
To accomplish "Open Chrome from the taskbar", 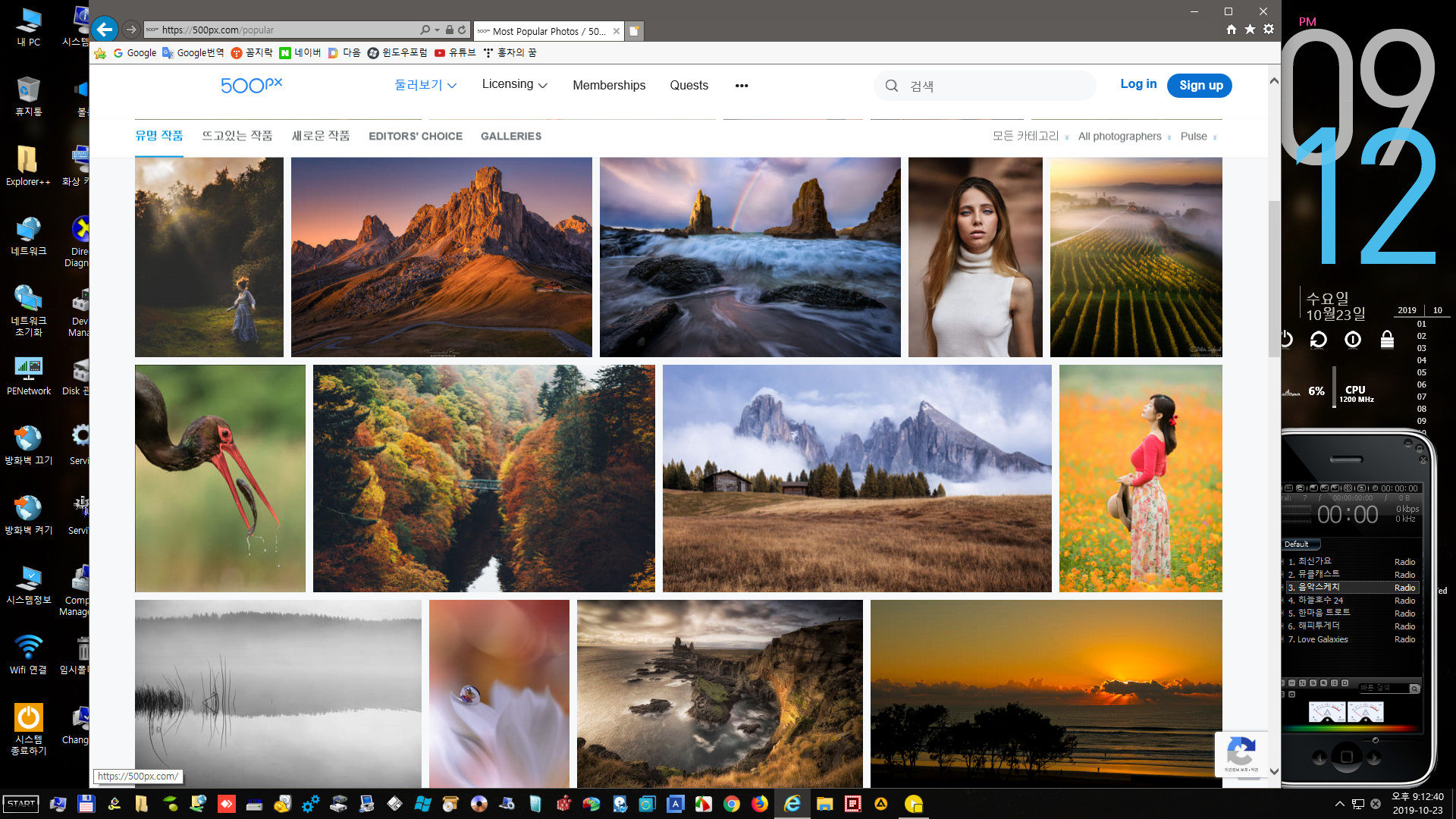I will tap(732, 804).
